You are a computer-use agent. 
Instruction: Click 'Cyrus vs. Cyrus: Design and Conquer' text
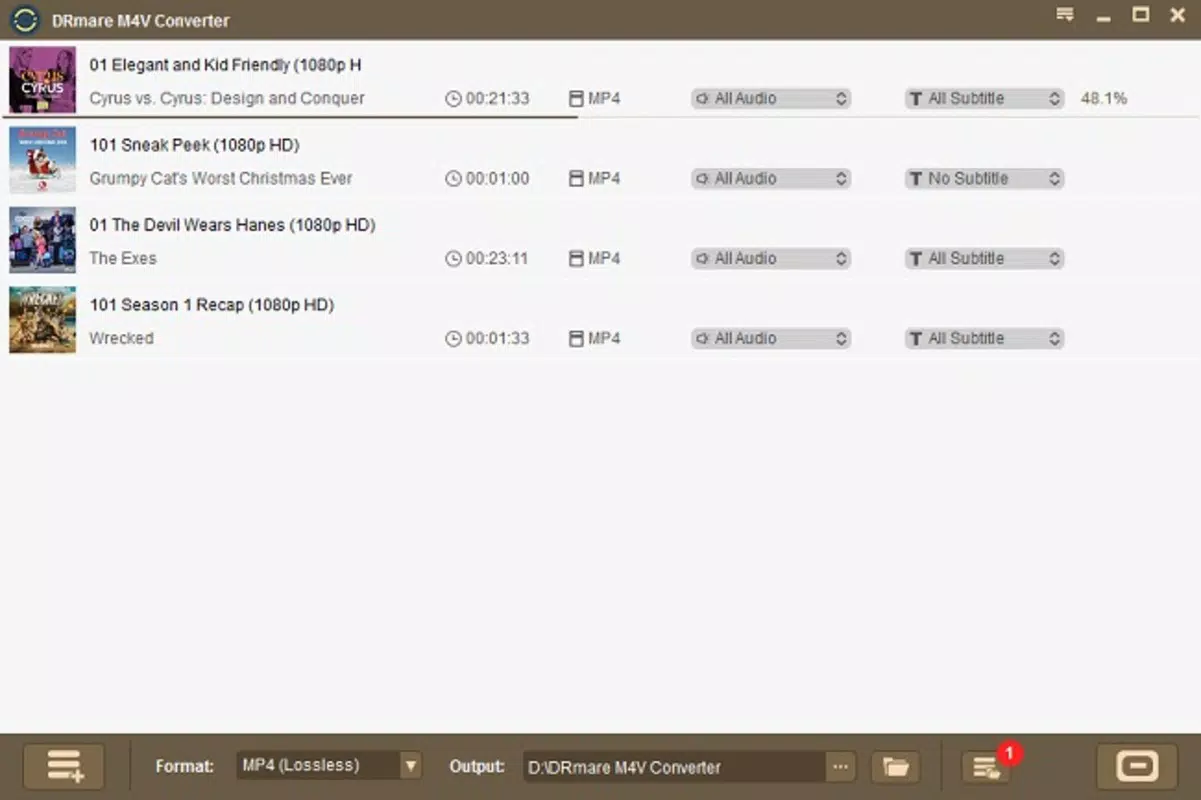pyautogui.click(x=227, y=98)
